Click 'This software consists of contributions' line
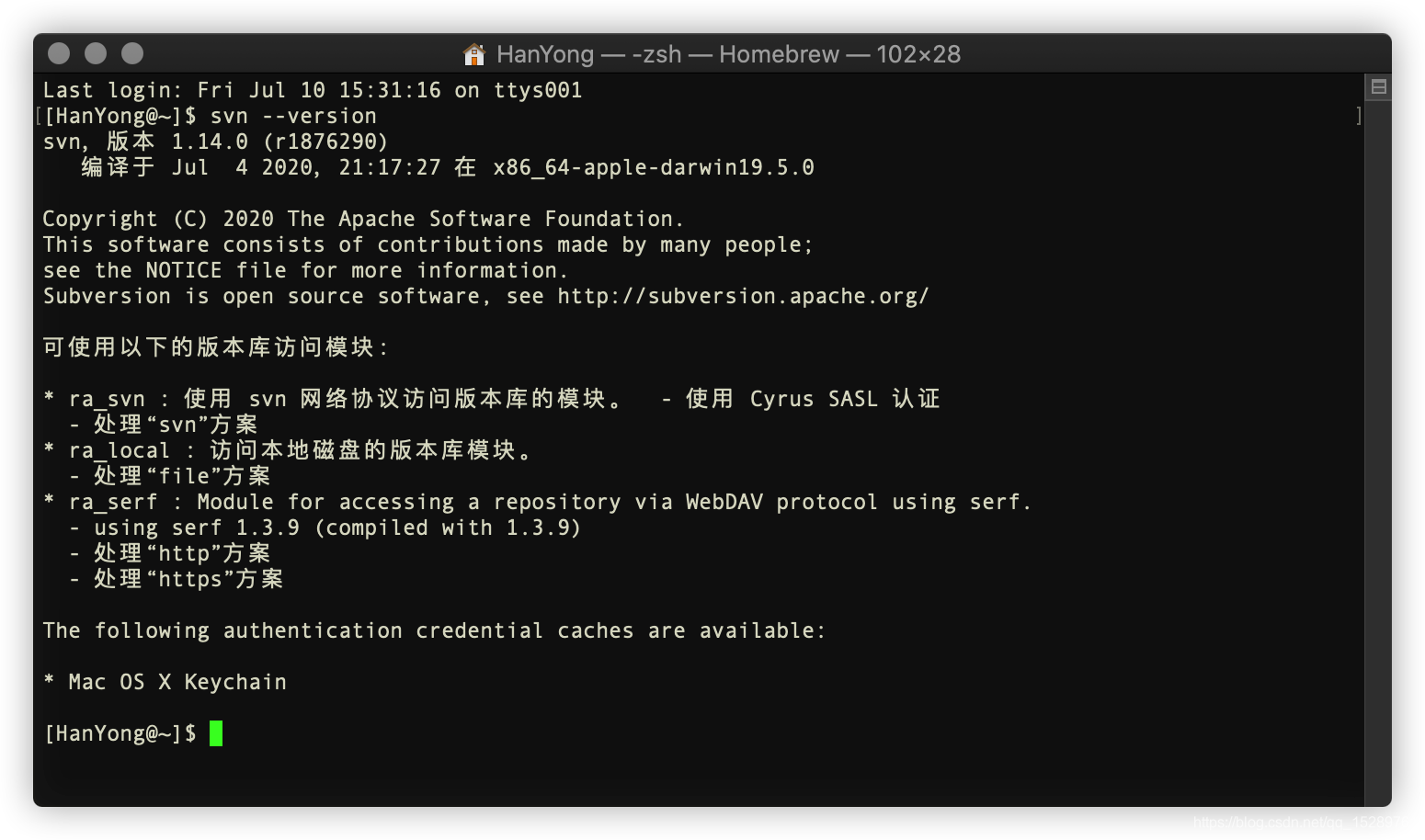The height and width of the screenshot is (840, 1425). (x=428, y=244)
